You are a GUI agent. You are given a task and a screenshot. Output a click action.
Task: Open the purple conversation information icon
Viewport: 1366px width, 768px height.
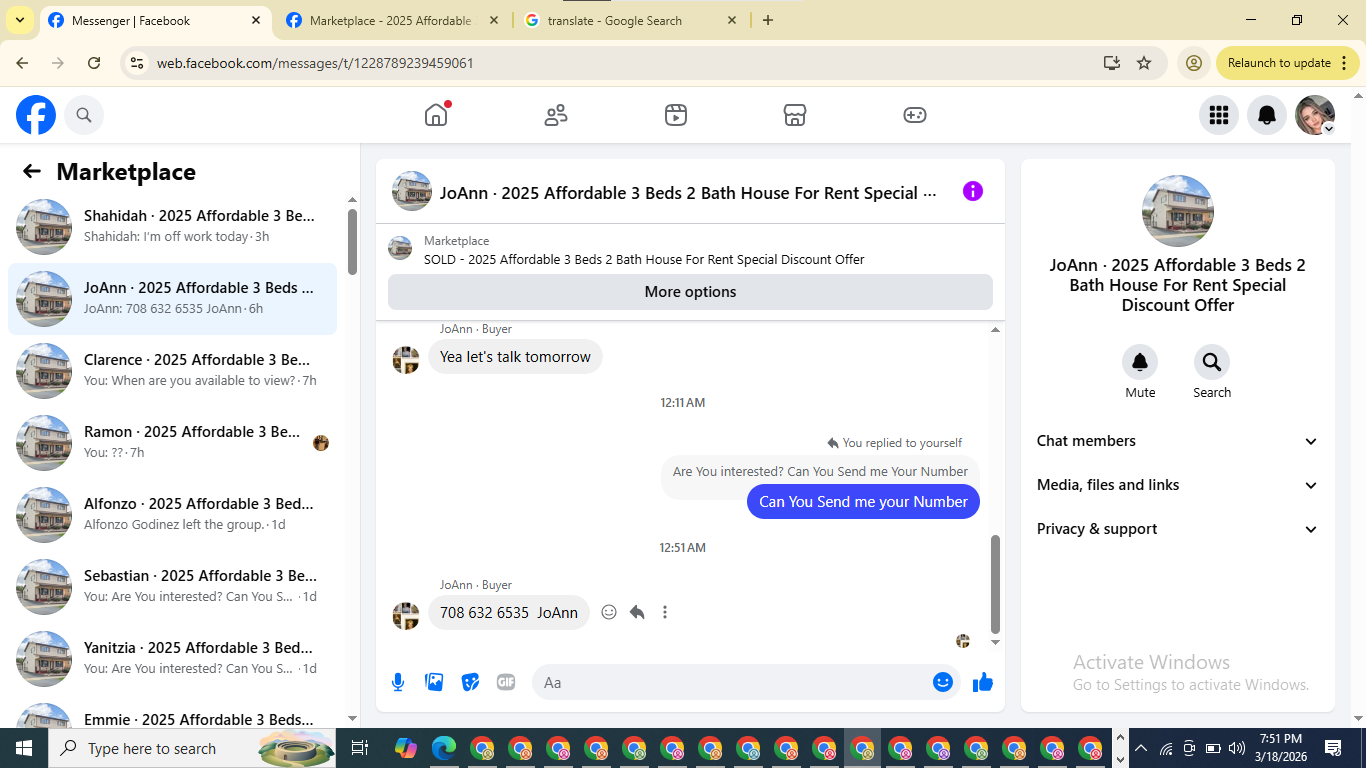point(973,191)
